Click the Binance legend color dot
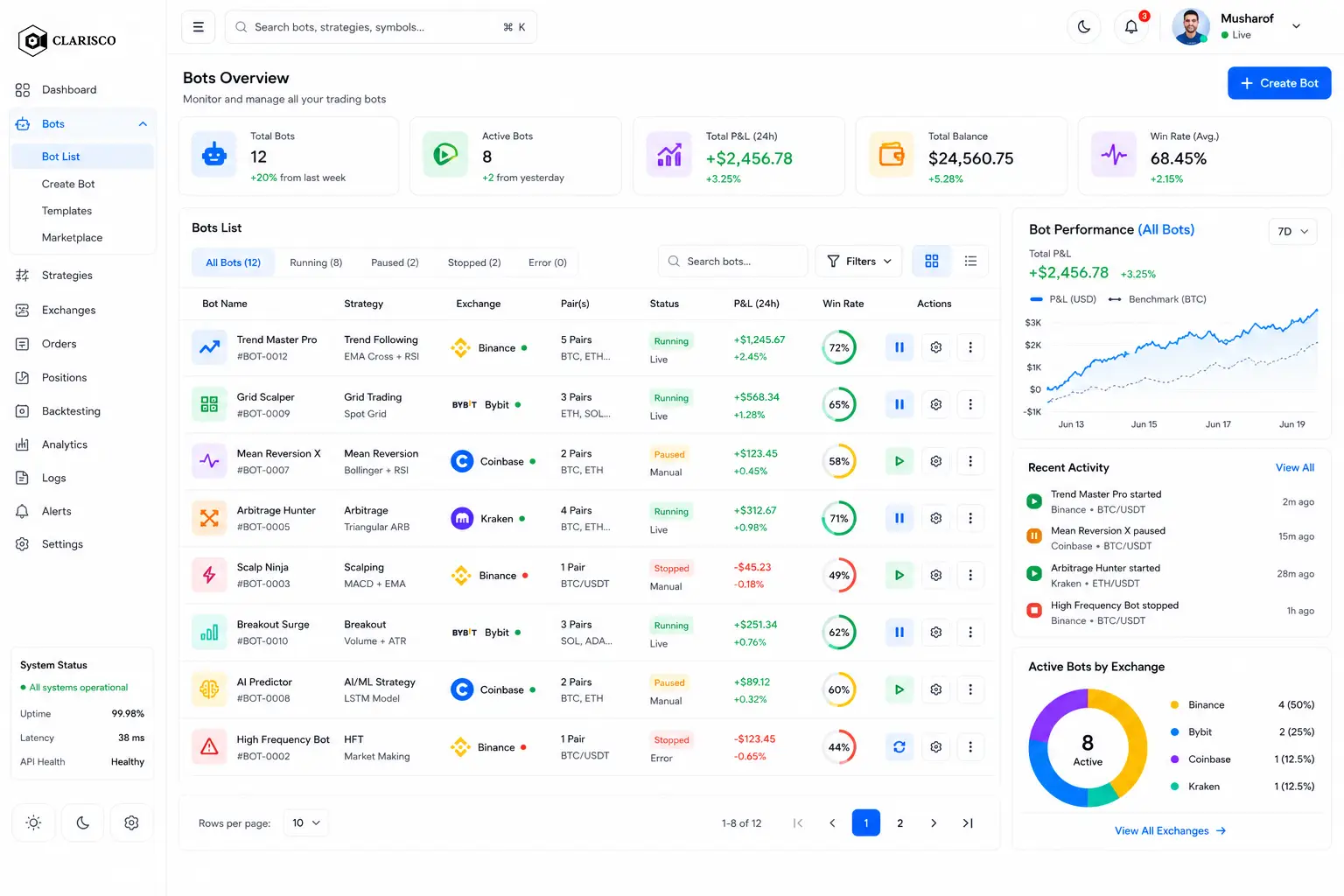This screenshot has width=1344, height=896. point(1174,705)
